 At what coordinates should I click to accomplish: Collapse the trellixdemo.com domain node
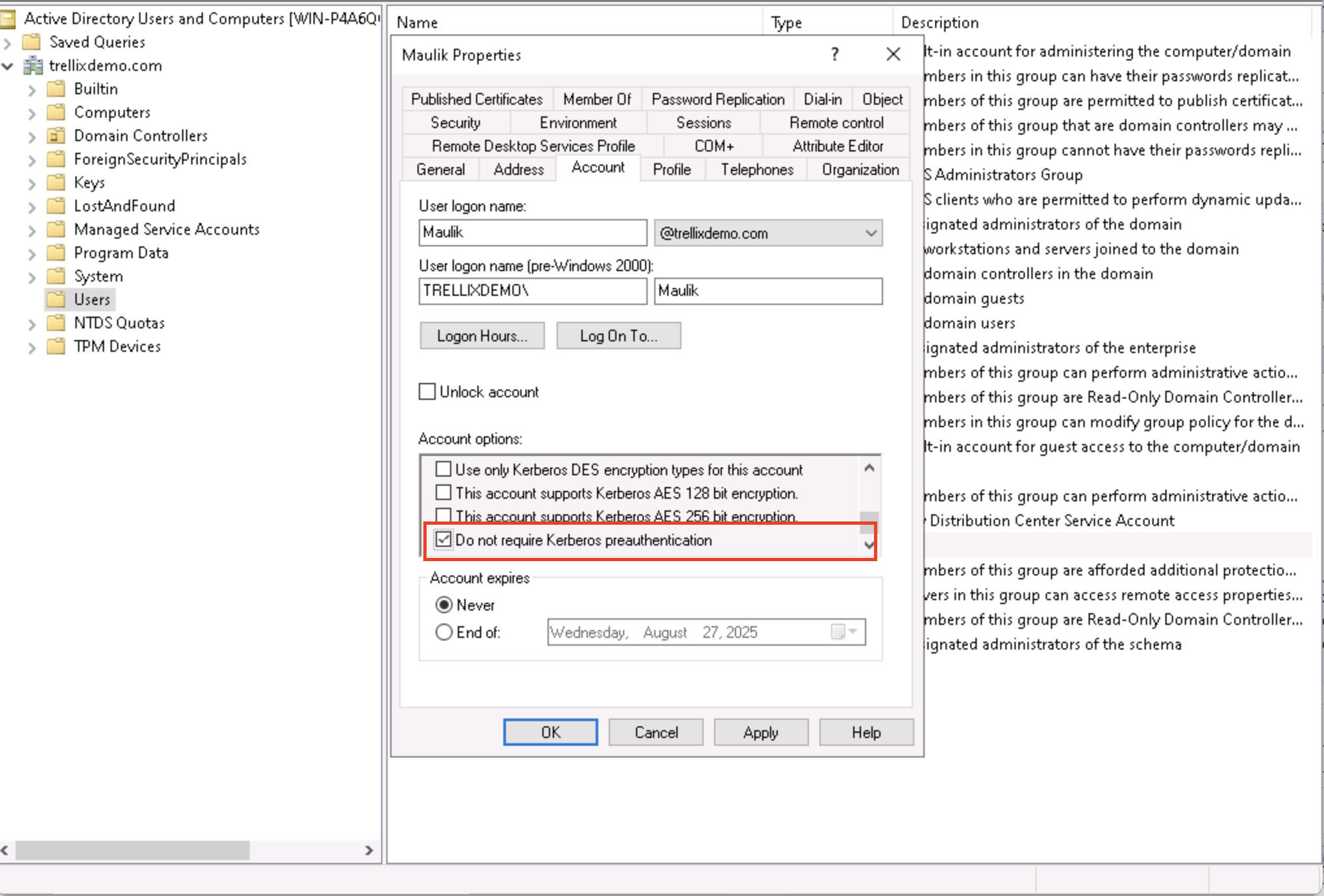point(8,66)
